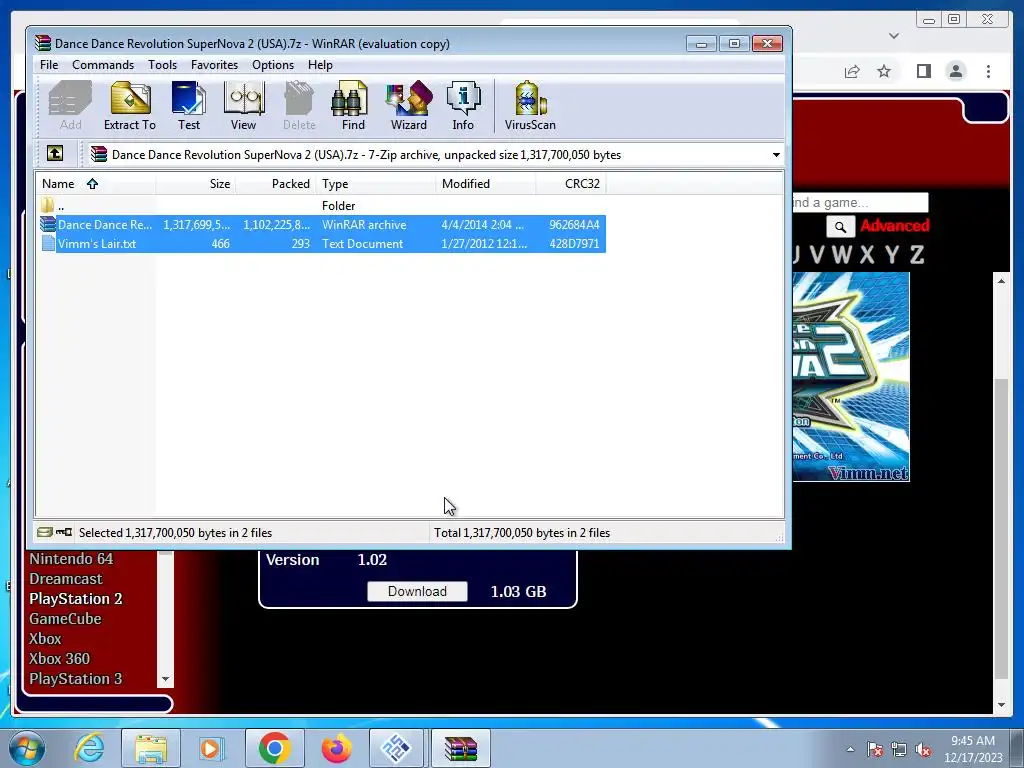Switch to WinRAR taskbar button
Viewport: 1024px width, 768px height.
coord(461,748)
